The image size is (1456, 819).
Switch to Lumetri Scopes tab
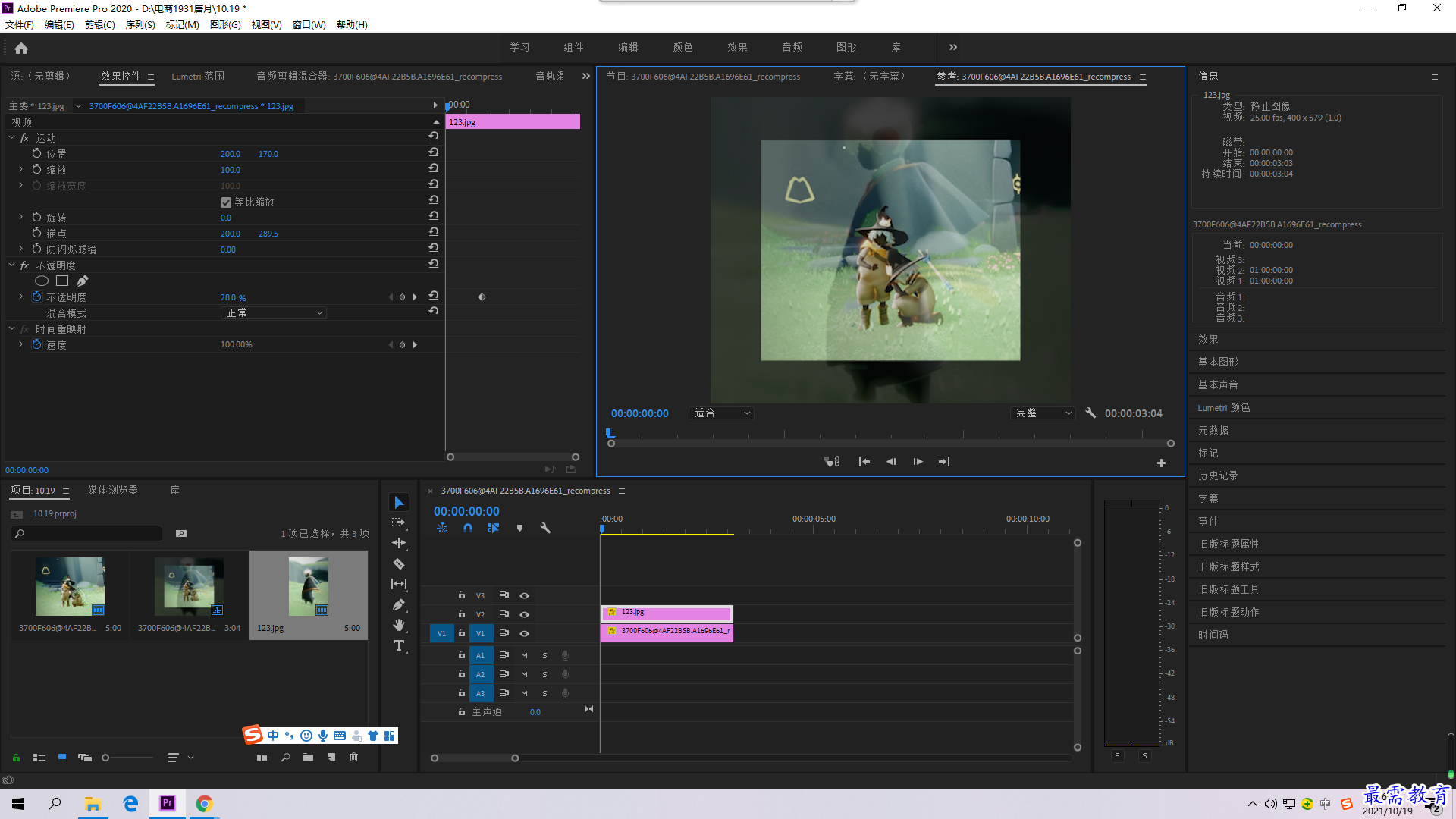tap(198, 76)
